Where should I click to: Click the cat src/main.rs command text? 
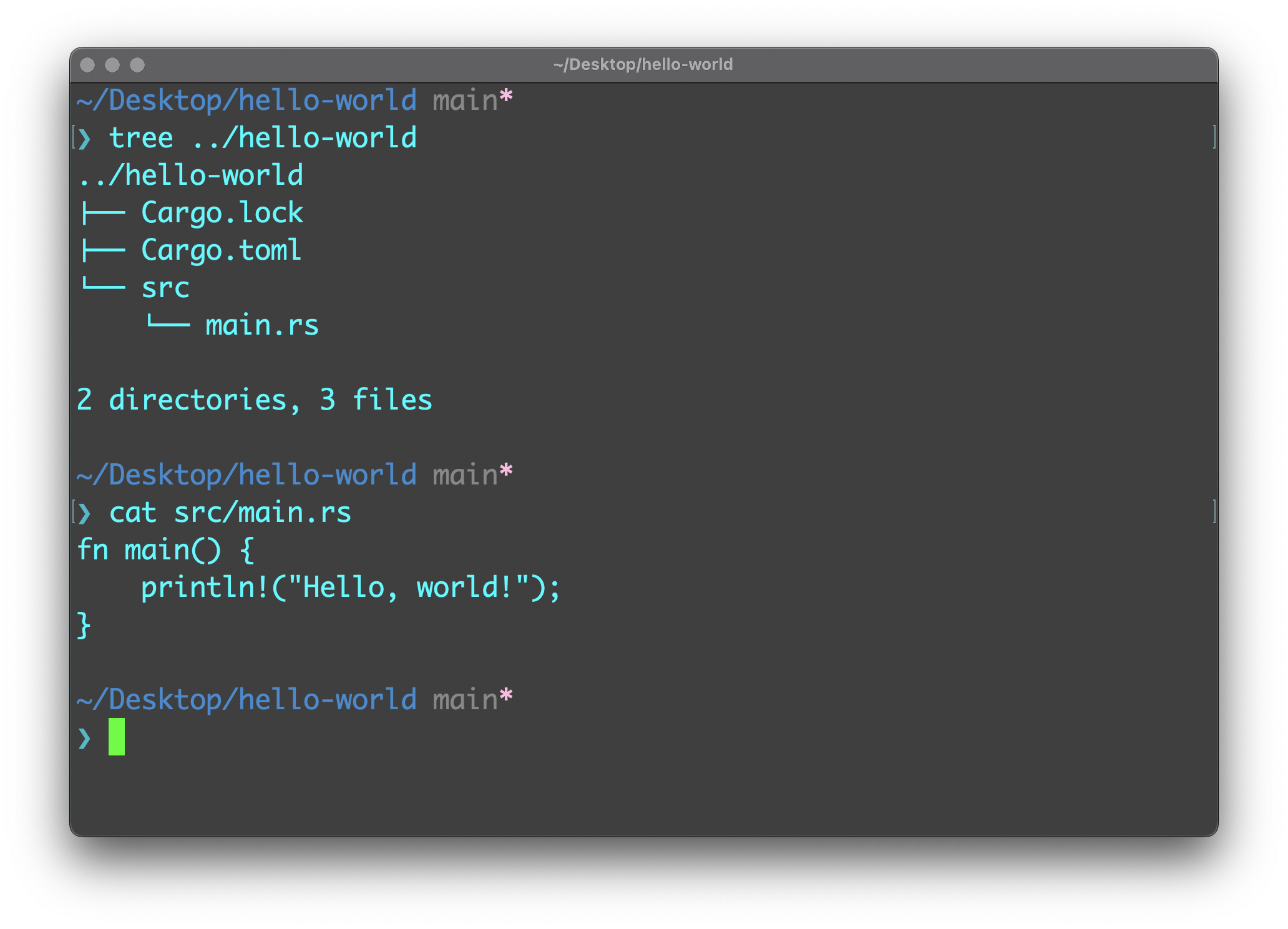(230, 513)
